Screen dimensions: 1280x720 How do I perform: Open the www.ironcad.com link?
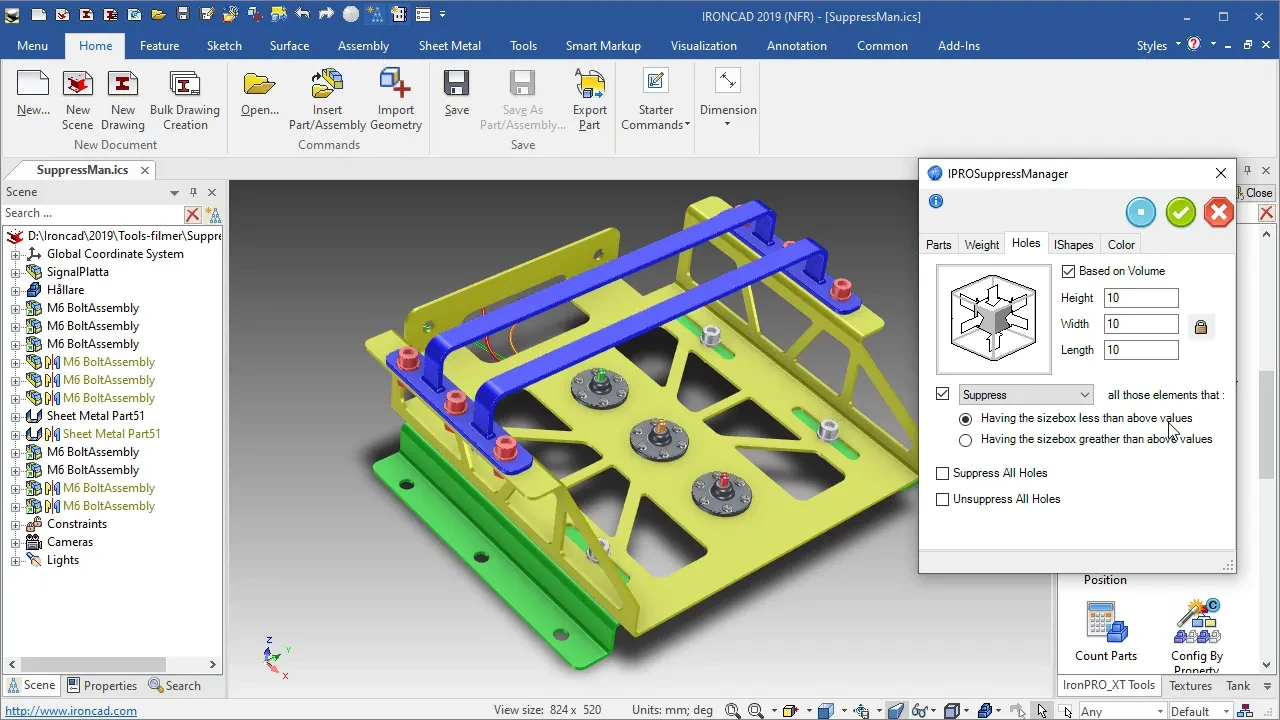coord(71,711)
